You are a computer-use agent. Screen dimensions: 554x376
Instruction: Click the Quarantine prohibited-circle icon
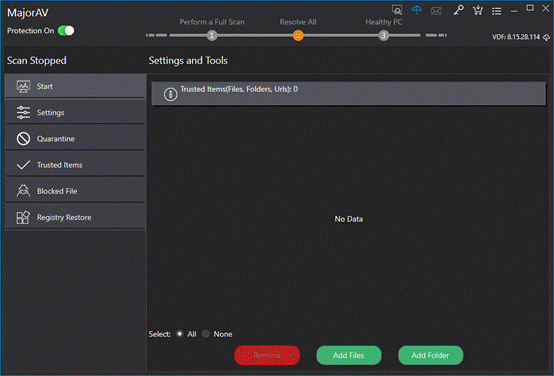pyautogui.click(x=23, y=139)
